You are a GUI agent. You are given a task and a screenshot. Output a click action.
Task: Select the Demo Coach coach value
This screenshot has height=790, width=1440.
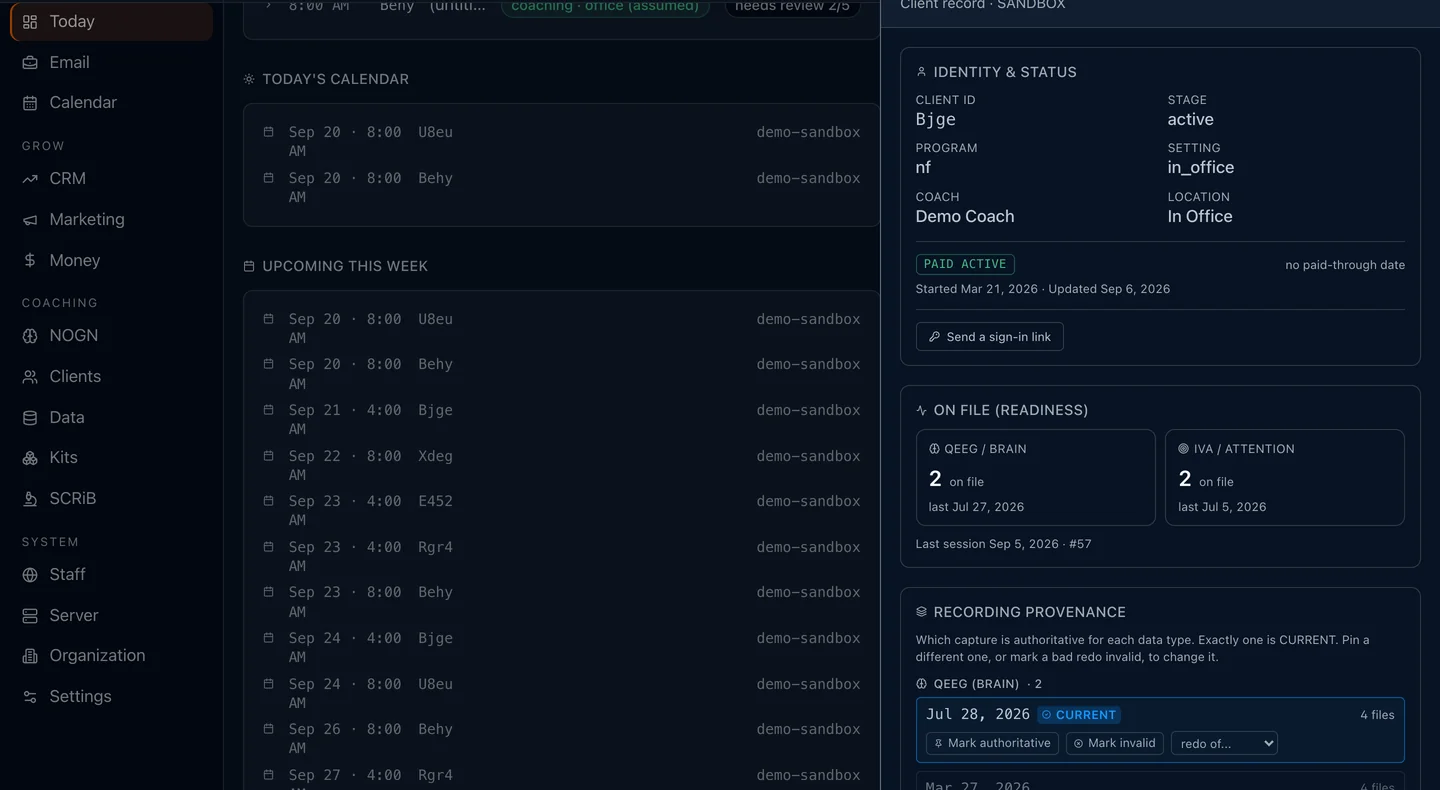pos(965,216)
